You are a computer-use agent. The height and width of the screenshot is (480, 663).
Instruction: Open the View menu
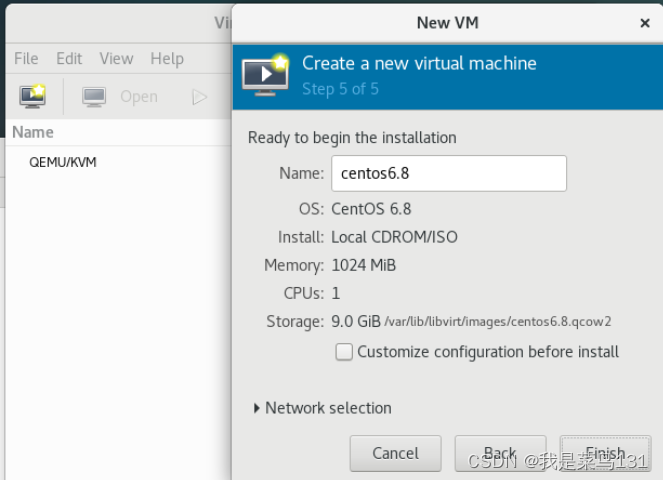coord(116,58)
